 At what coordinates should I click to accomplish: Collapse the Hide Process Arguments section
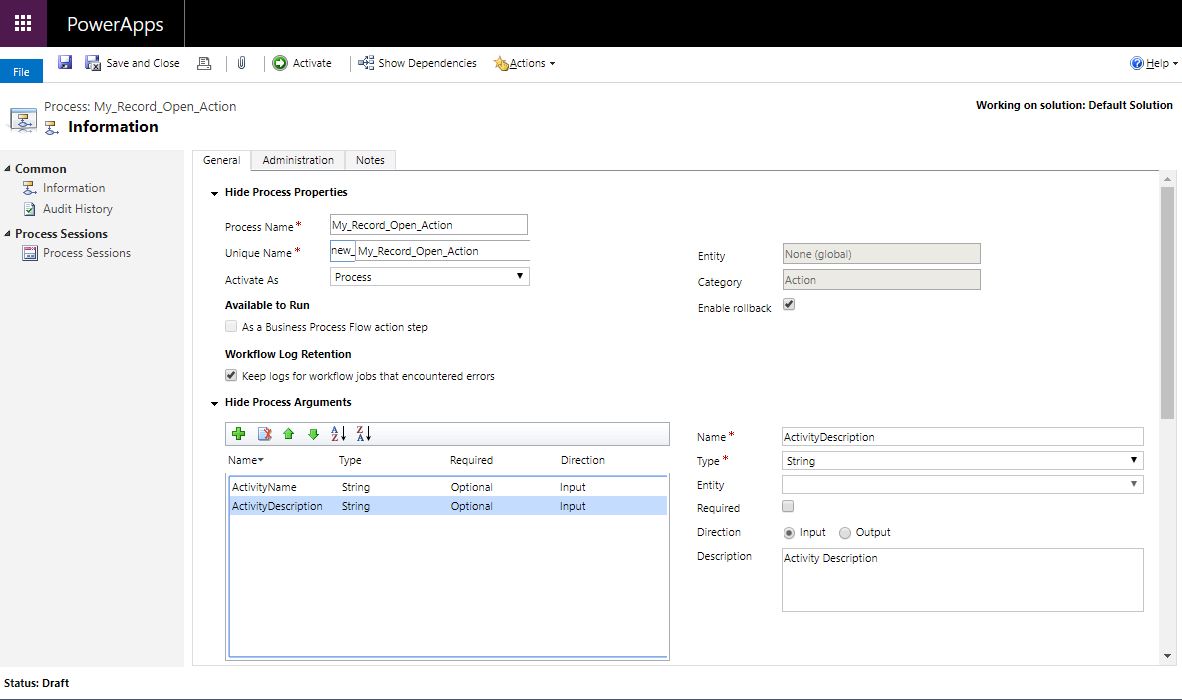click(x=213, y=403)
